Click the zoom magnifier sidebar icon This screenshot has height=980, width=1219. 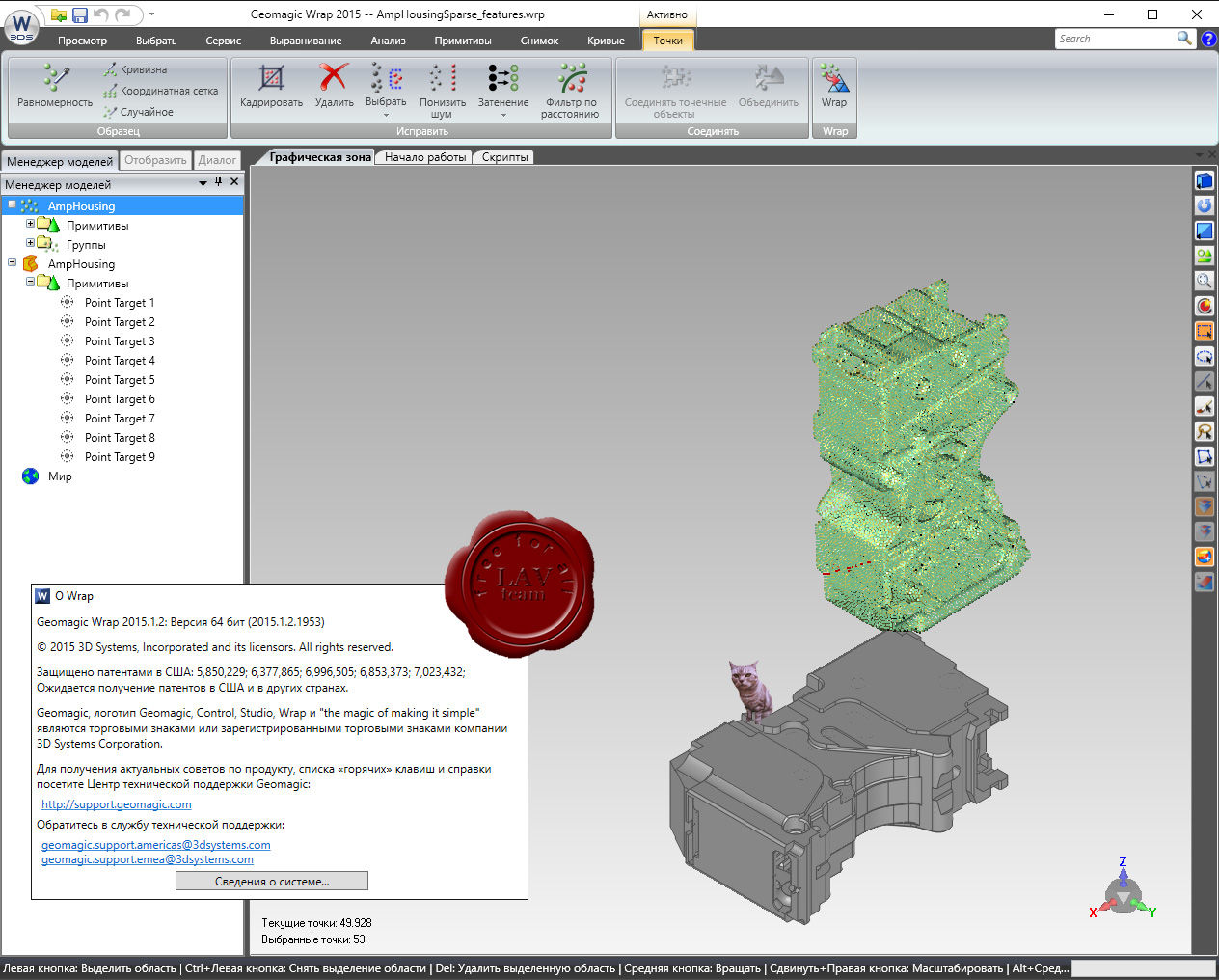click(1205, 281)
